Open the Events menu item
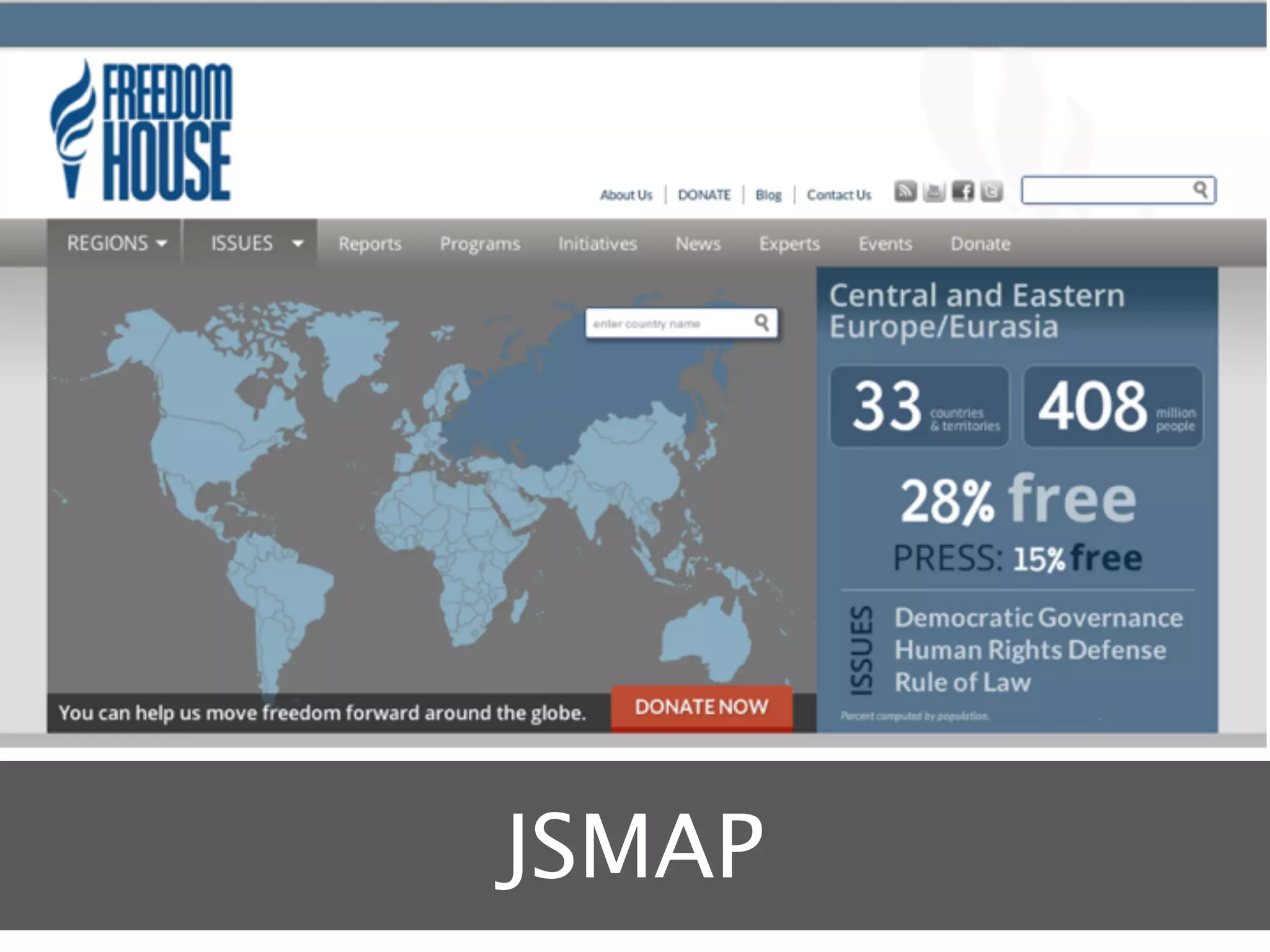 coord(885,244)
